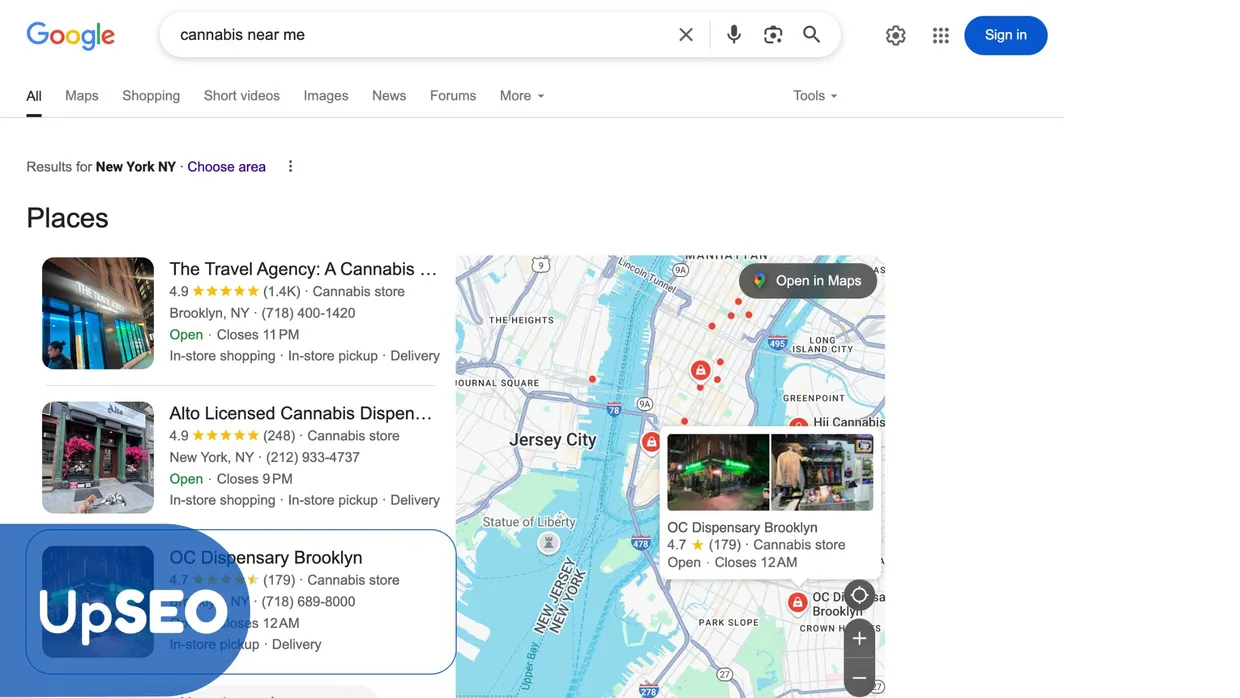
Task: Open OC Dispensary Brooklyn listing title
Action: (266, 557)
